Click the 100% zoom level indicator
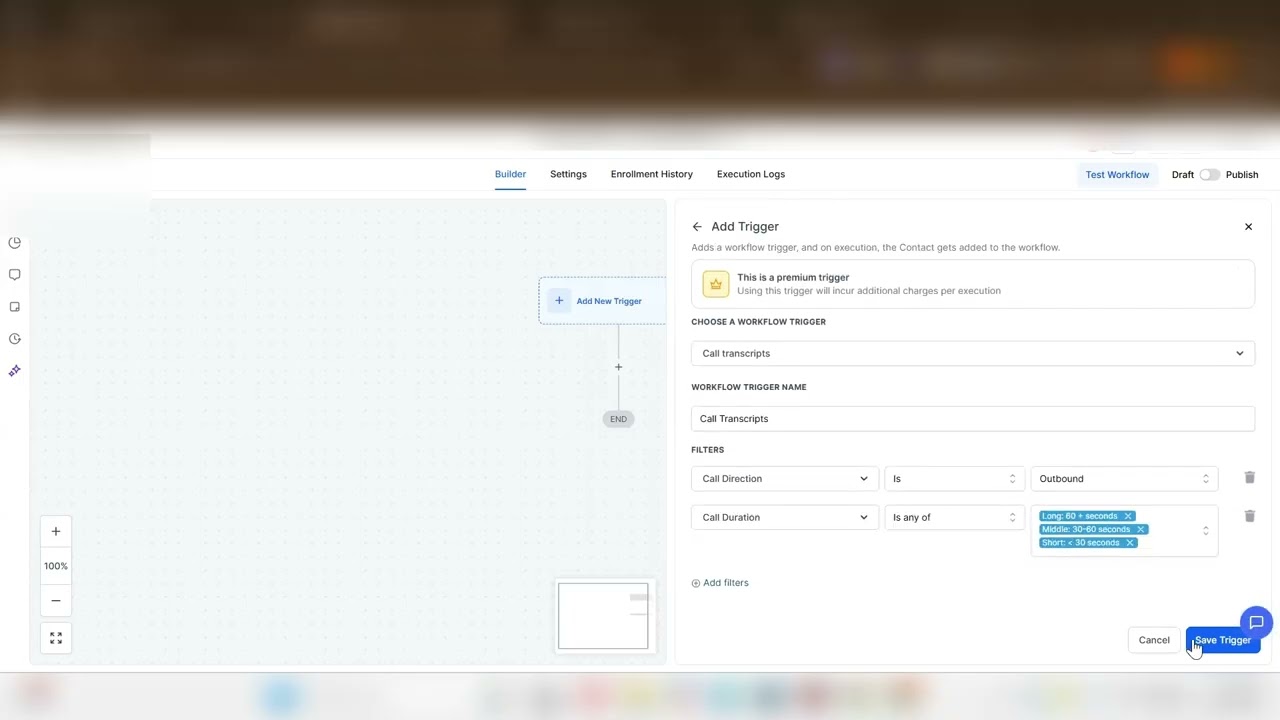The height and width of the screenshot is (720, 1280). tap(56, 566)
